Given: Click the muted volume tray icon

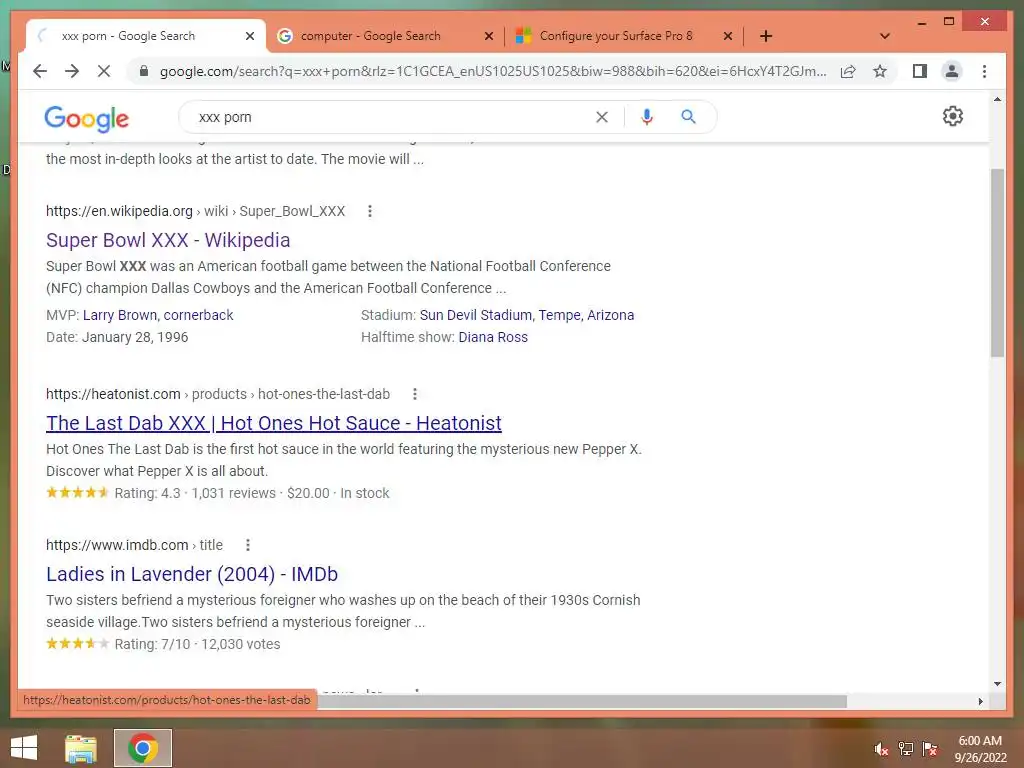Looking at the screenshot, I should pos(881,749).
